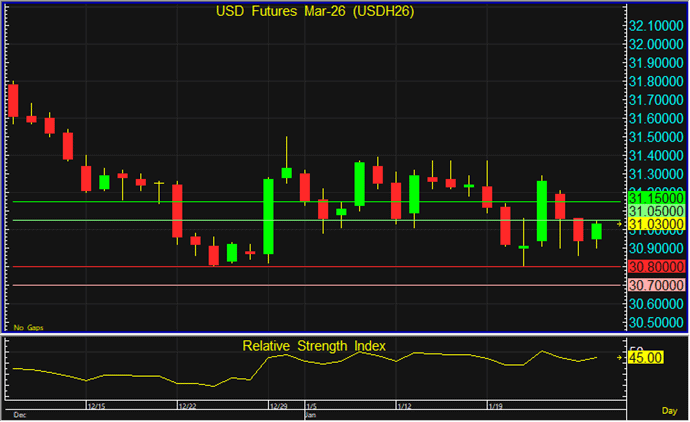This screenshot has height=422, width=690.
Task: Select the light green 31.05000 price label
Action: tap(656, 211)
